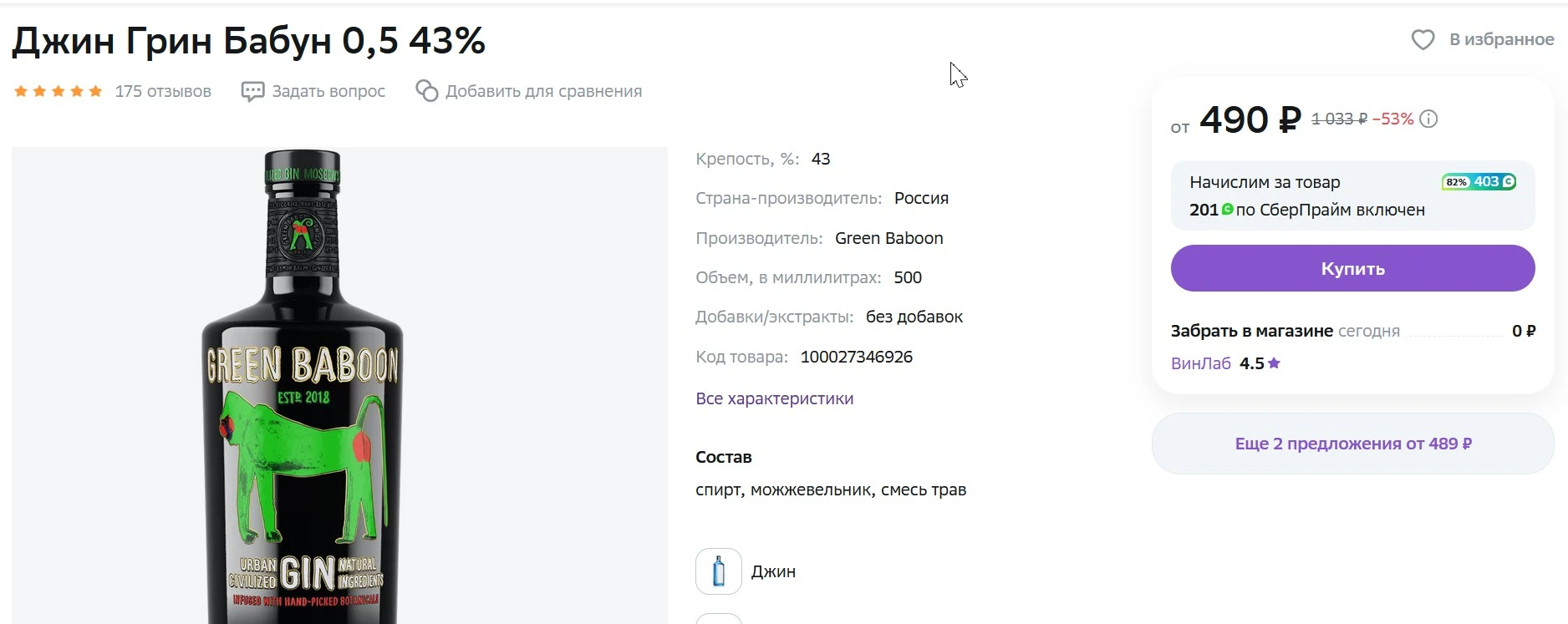Click the ВинЛаб rating star

tap(1274, 363)
